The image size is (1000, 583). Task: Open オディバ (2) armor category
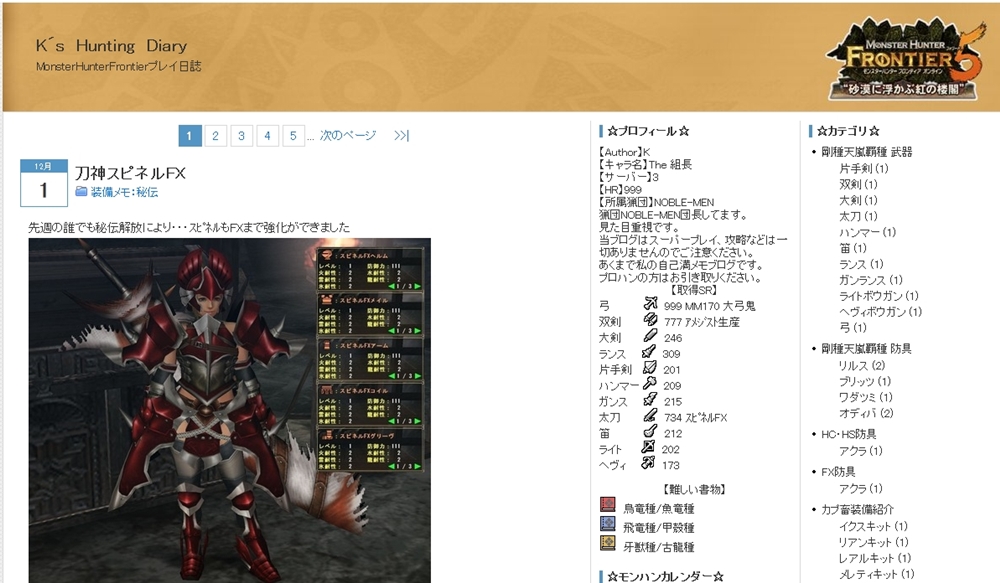click(866, 413)
